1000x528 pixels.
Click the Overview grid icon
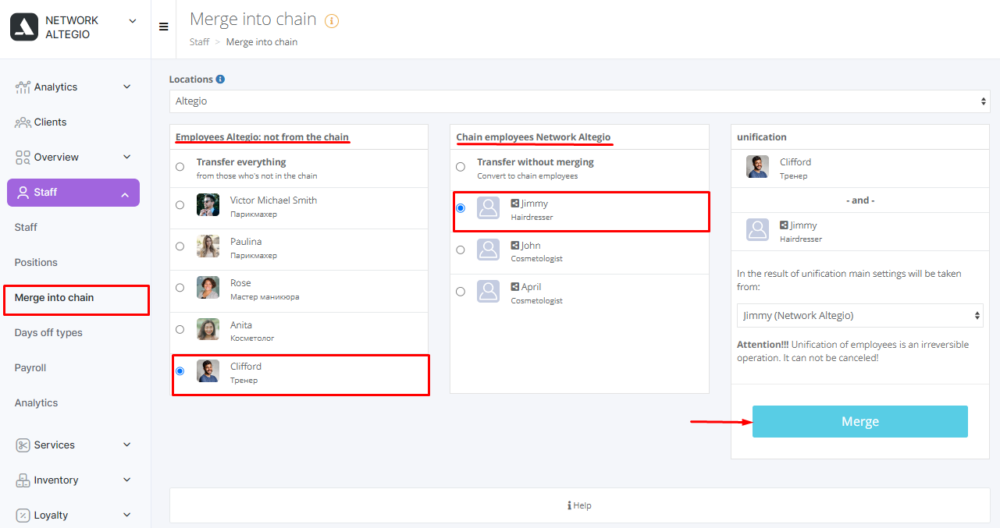pos(22,158)
